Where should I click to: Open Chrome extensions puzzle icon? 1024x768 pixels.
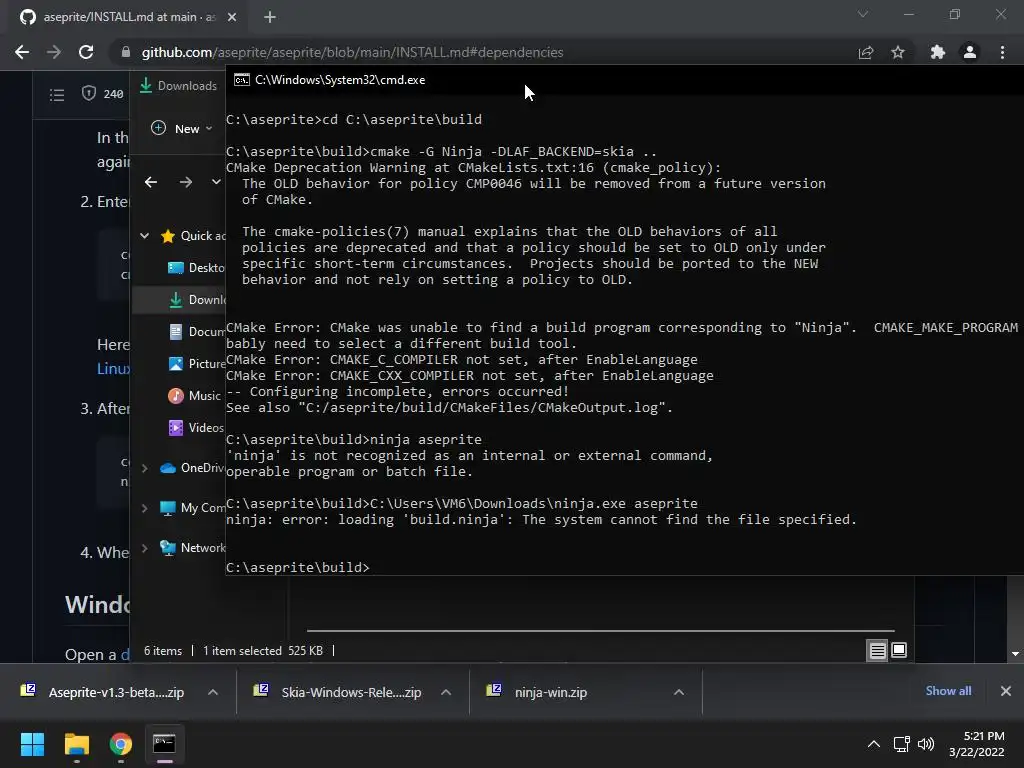pyautogui.click(x=938, y=52)
